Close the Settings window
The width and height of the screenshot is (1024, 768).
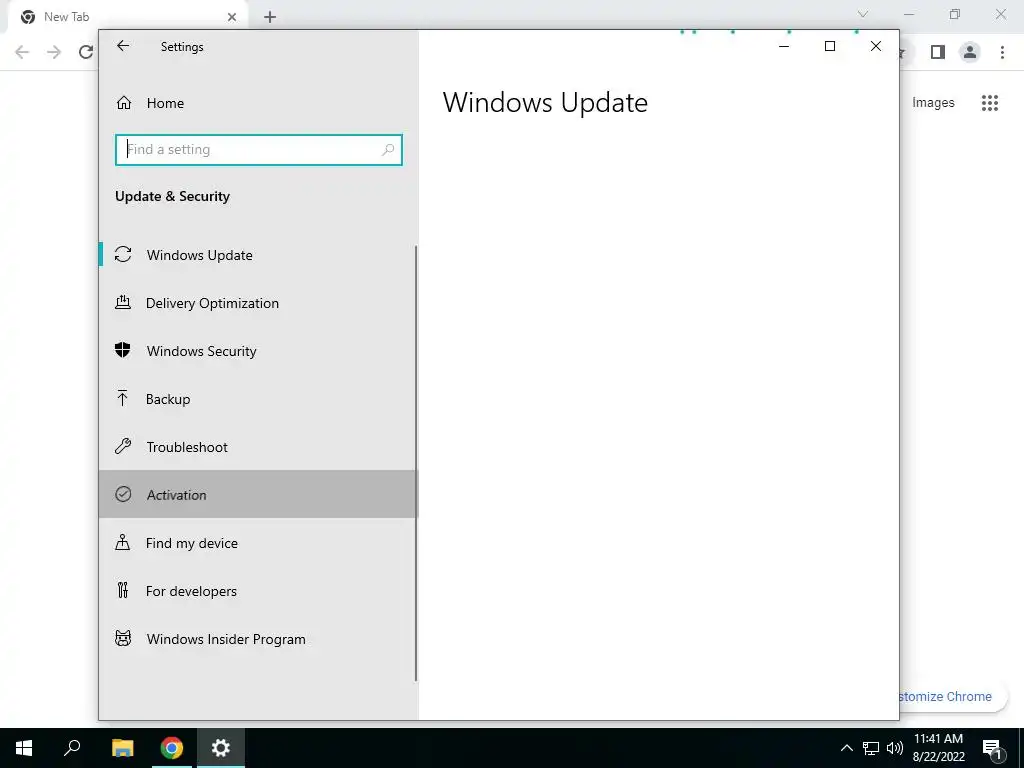tap(876, 46)
